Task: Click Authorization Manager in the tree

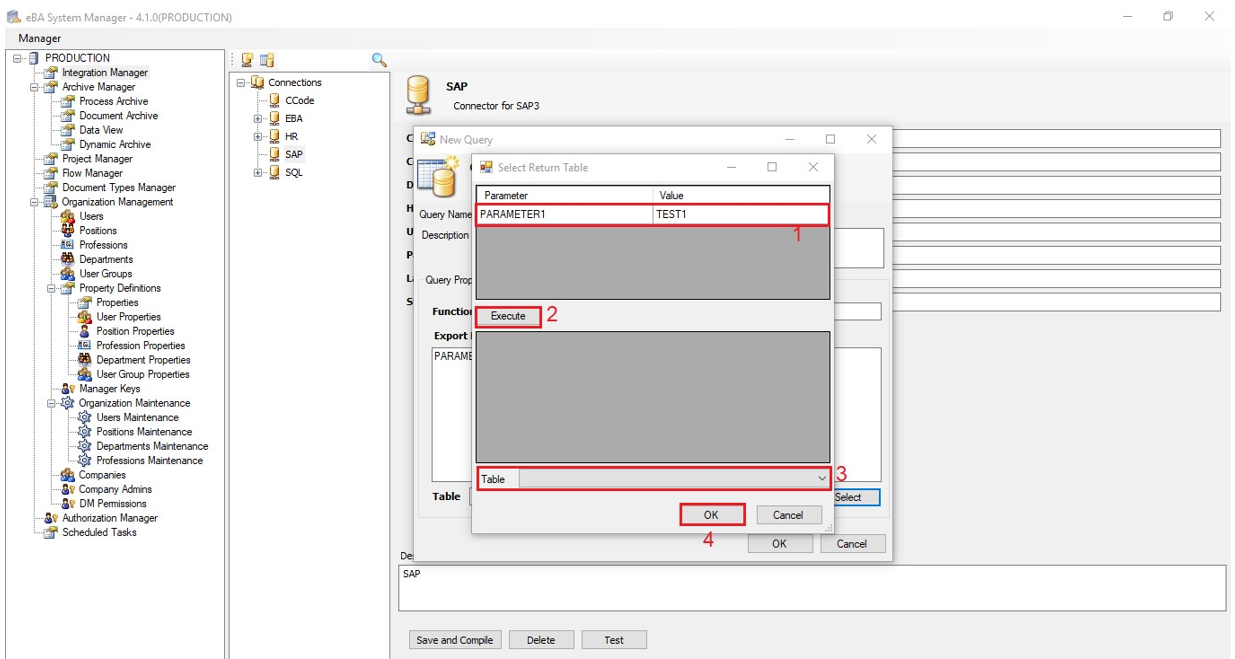Action: [109, 518]
